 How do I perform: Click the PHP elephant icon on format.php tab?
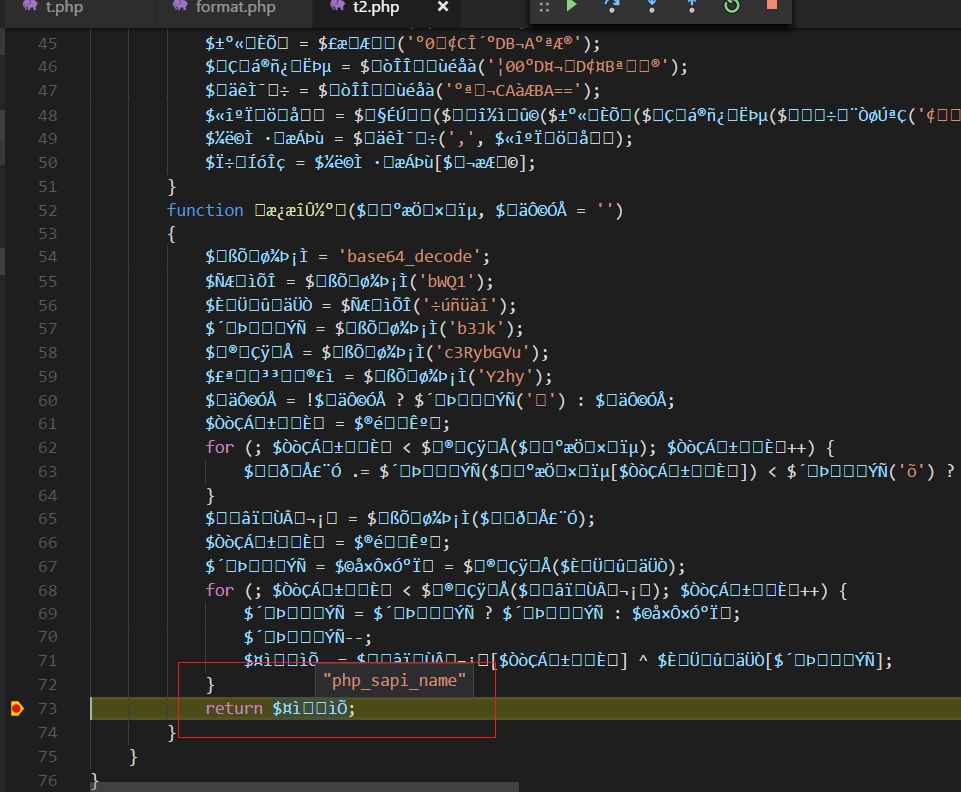click(180, 6)
